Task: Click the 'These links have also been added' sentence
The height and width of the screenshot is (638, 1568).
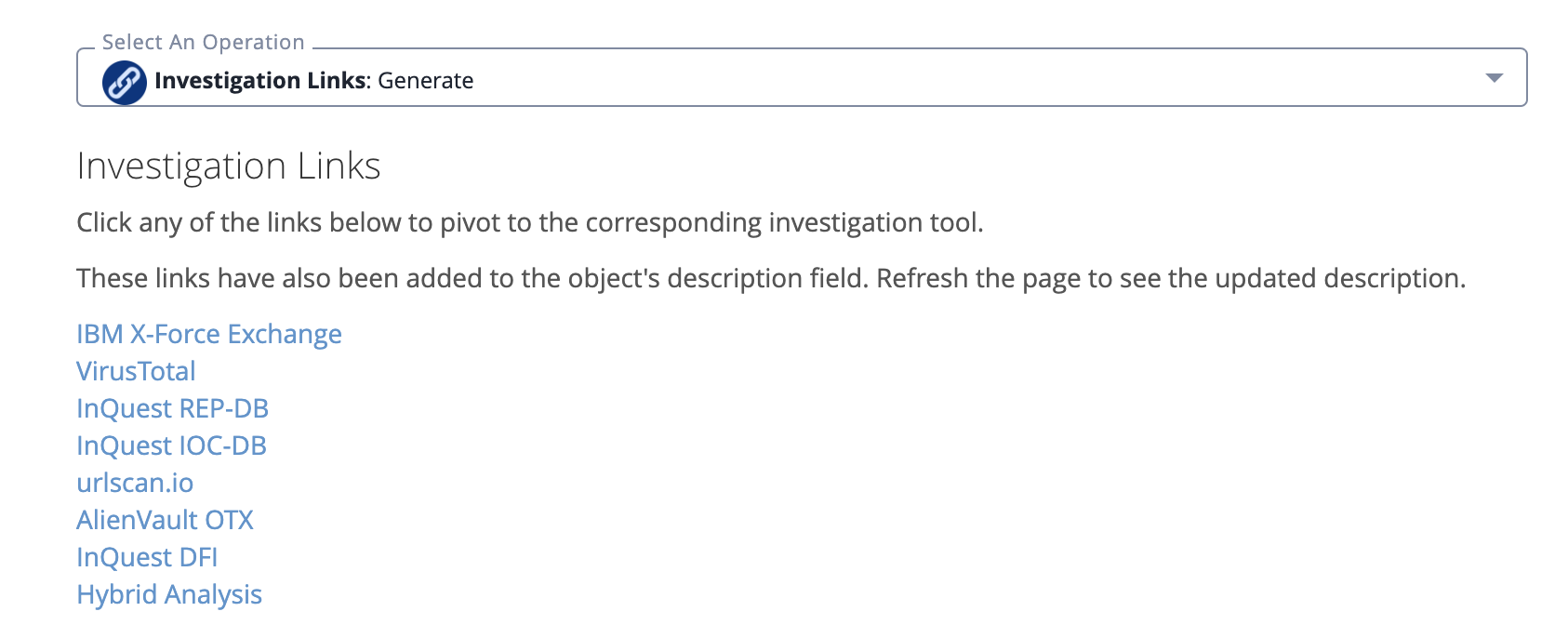Action: 473,279
